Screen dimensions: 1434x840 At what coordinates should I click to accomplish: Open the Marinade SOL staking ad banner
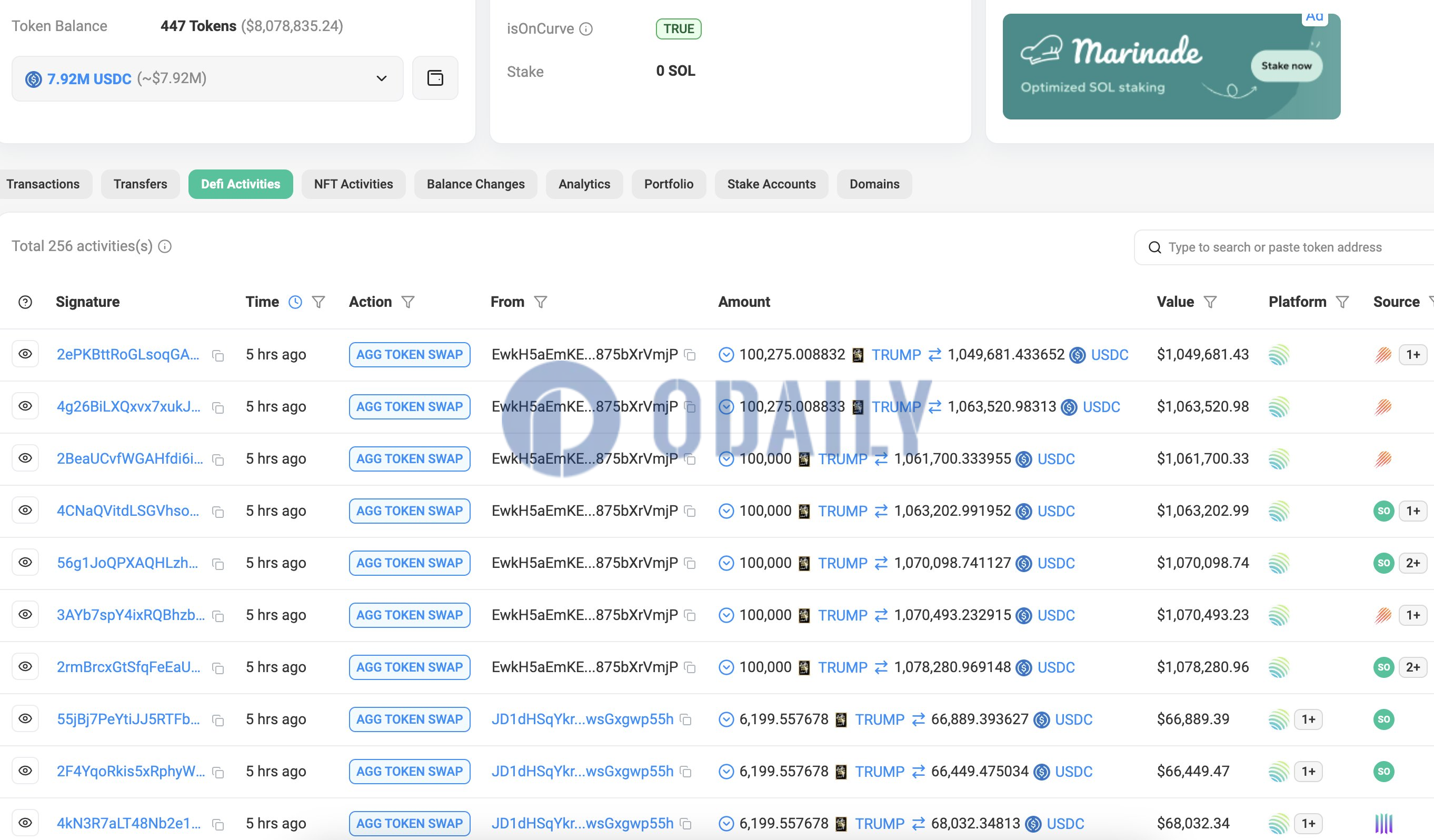(x=1171, y=67)
